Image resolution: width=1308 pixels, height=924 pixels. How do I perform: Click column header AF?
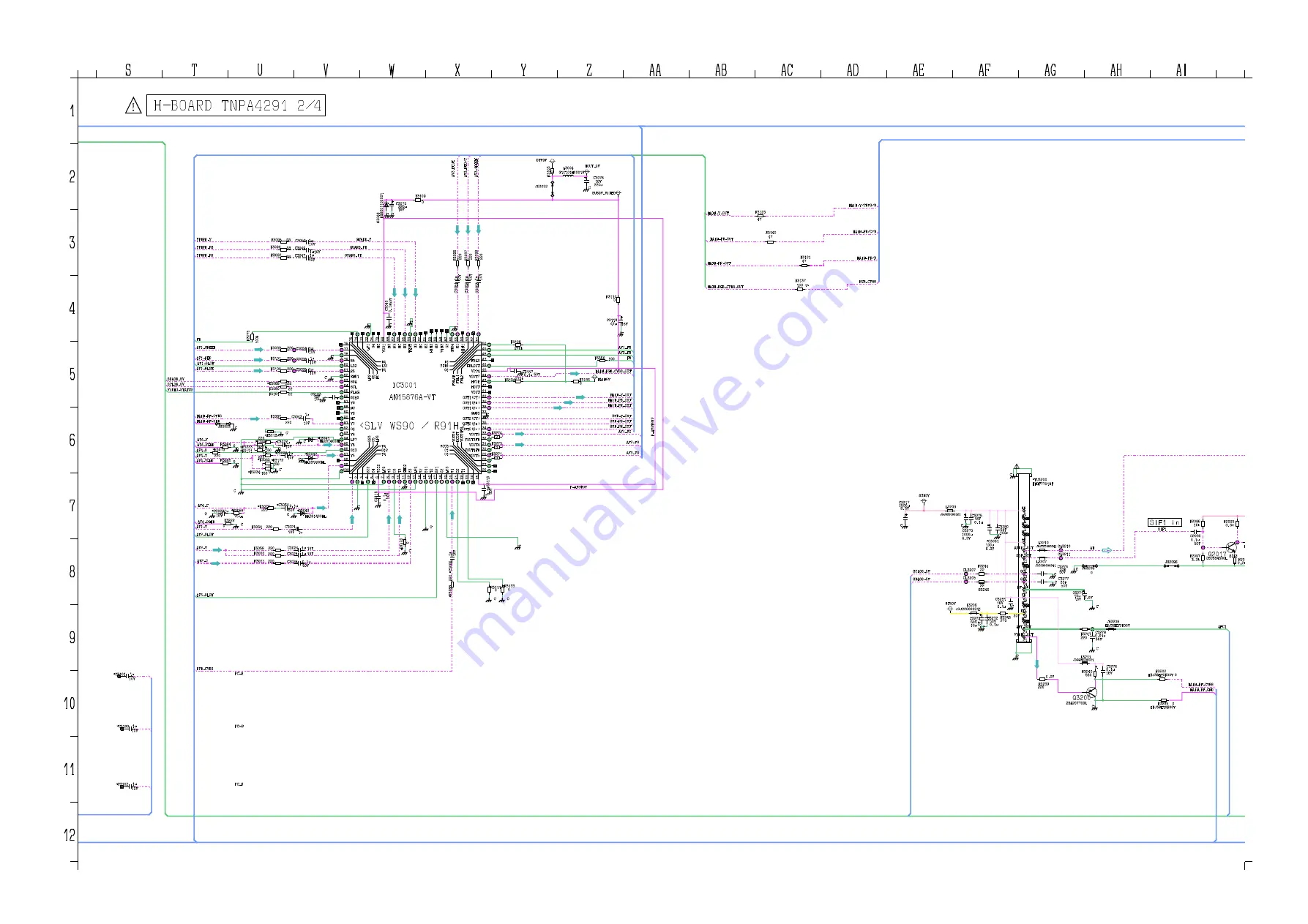(984, 70)
